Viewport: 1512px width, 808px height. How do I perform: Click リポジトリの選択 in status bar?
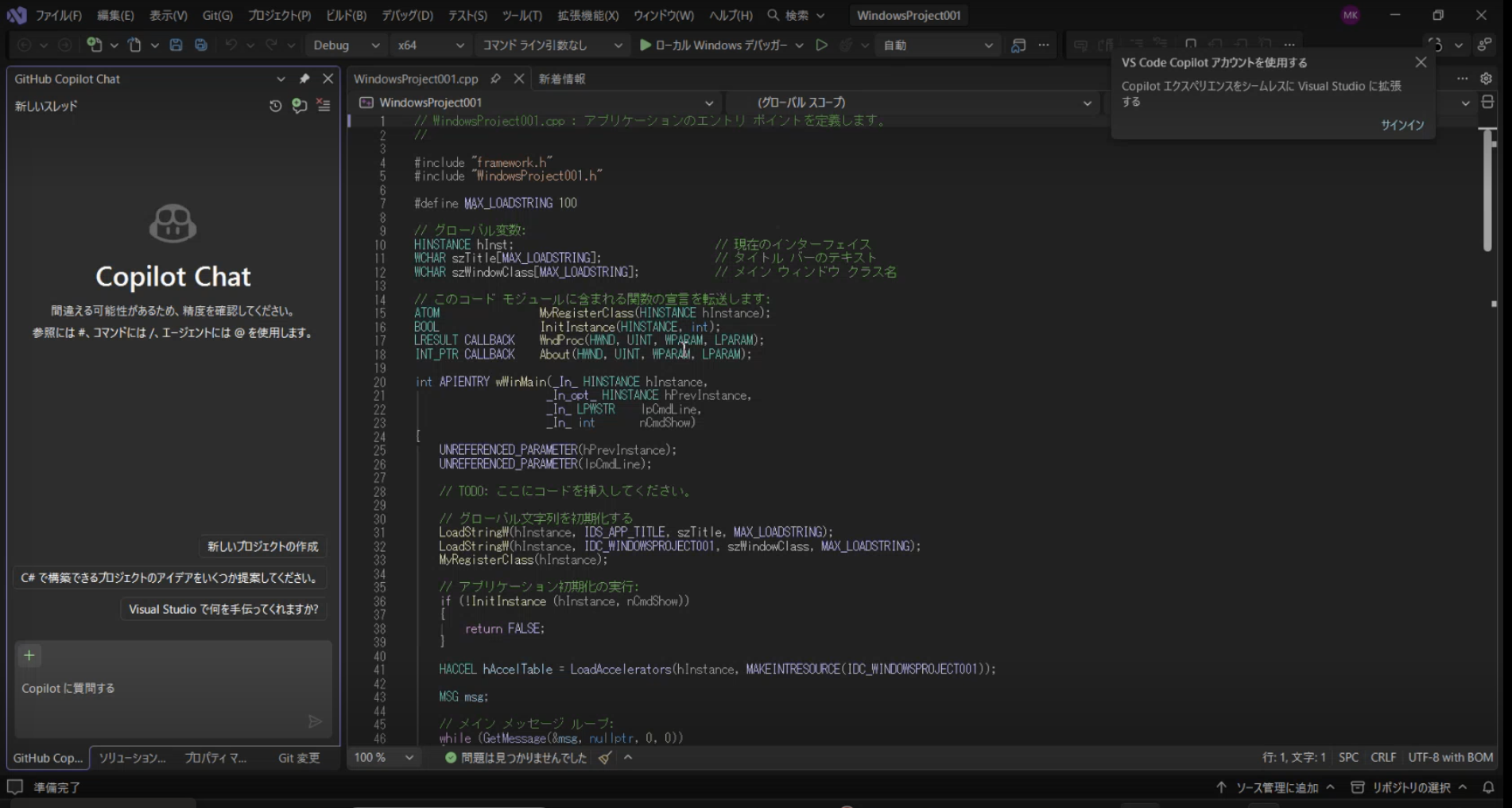(x=1409, y=787)
